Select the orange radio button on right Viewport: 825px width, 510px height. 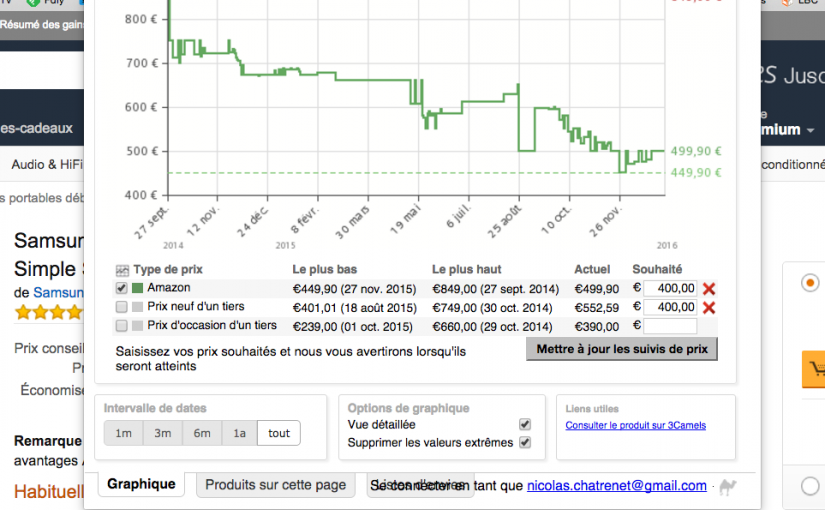(x=810, y=283)
